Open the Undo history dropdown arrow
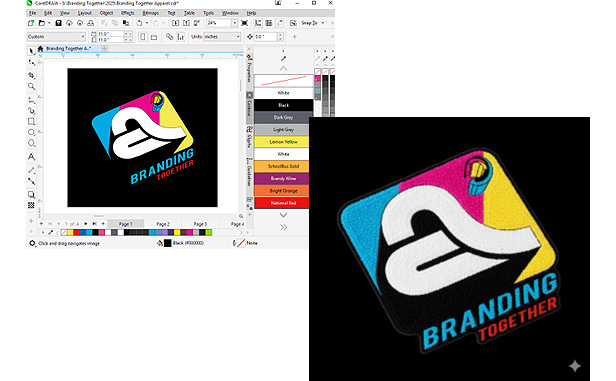Screen dimensions: 616x381 point(147,23)
